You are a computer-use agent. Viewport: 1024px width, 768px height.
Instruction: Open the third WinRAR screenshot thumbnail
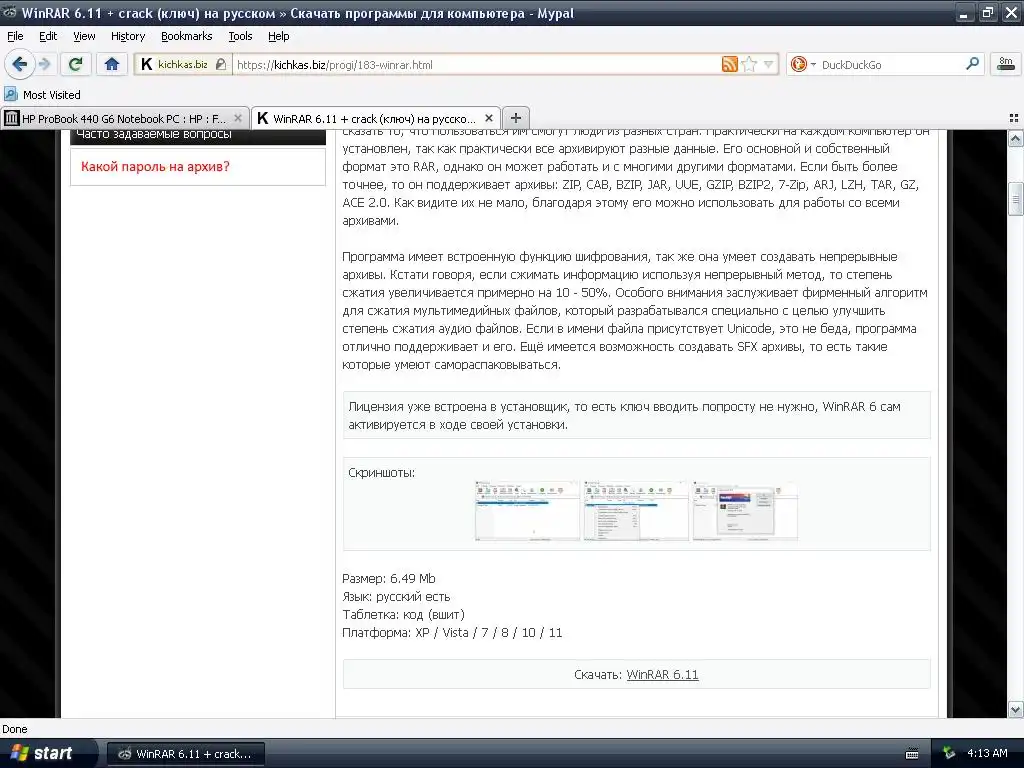pyautogui.click(x=745, y=511)
